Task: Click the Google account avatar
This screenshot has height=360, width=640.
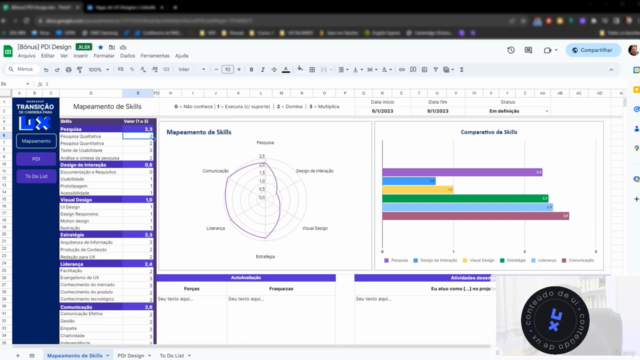Action: tap(633, 50)
